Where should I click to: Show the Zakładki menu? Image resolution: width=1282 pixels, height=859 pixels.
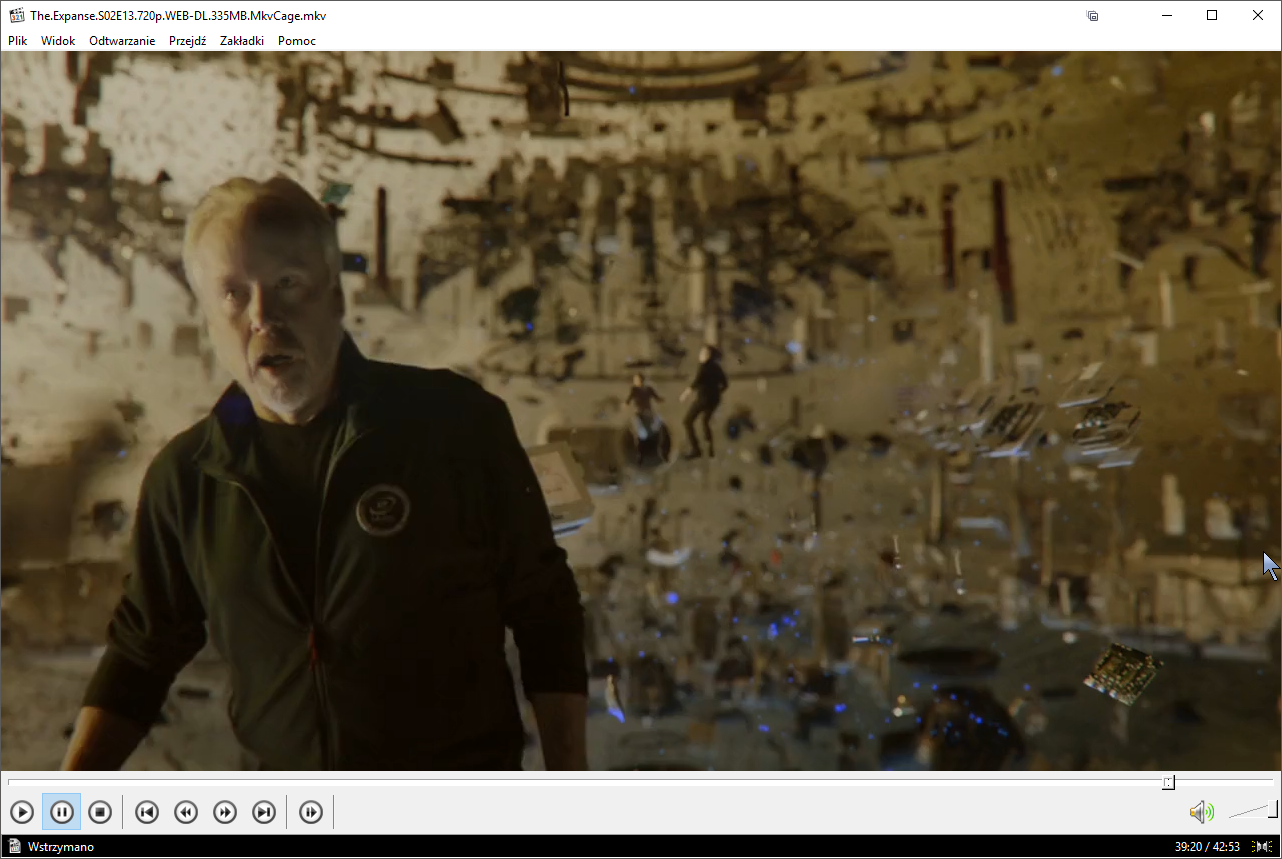tap(242, 41)
